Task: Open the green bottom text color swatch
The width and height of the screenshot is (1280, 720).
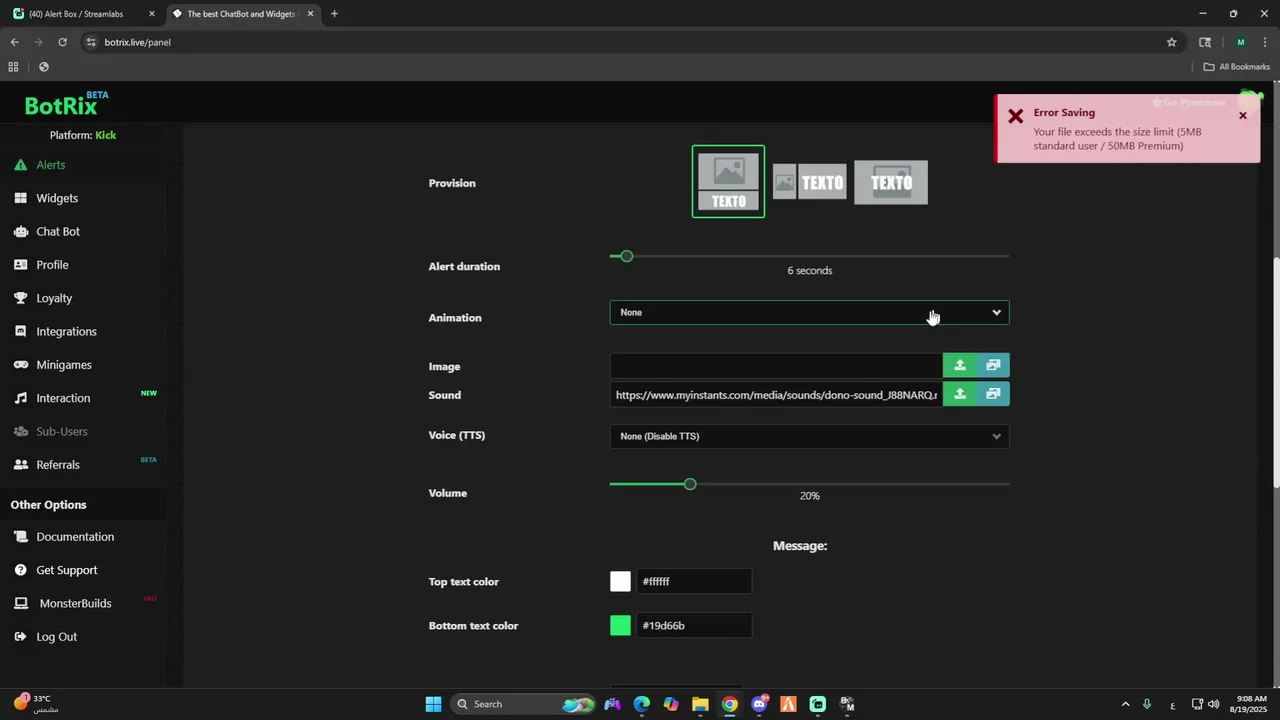Action: [621, 625]
